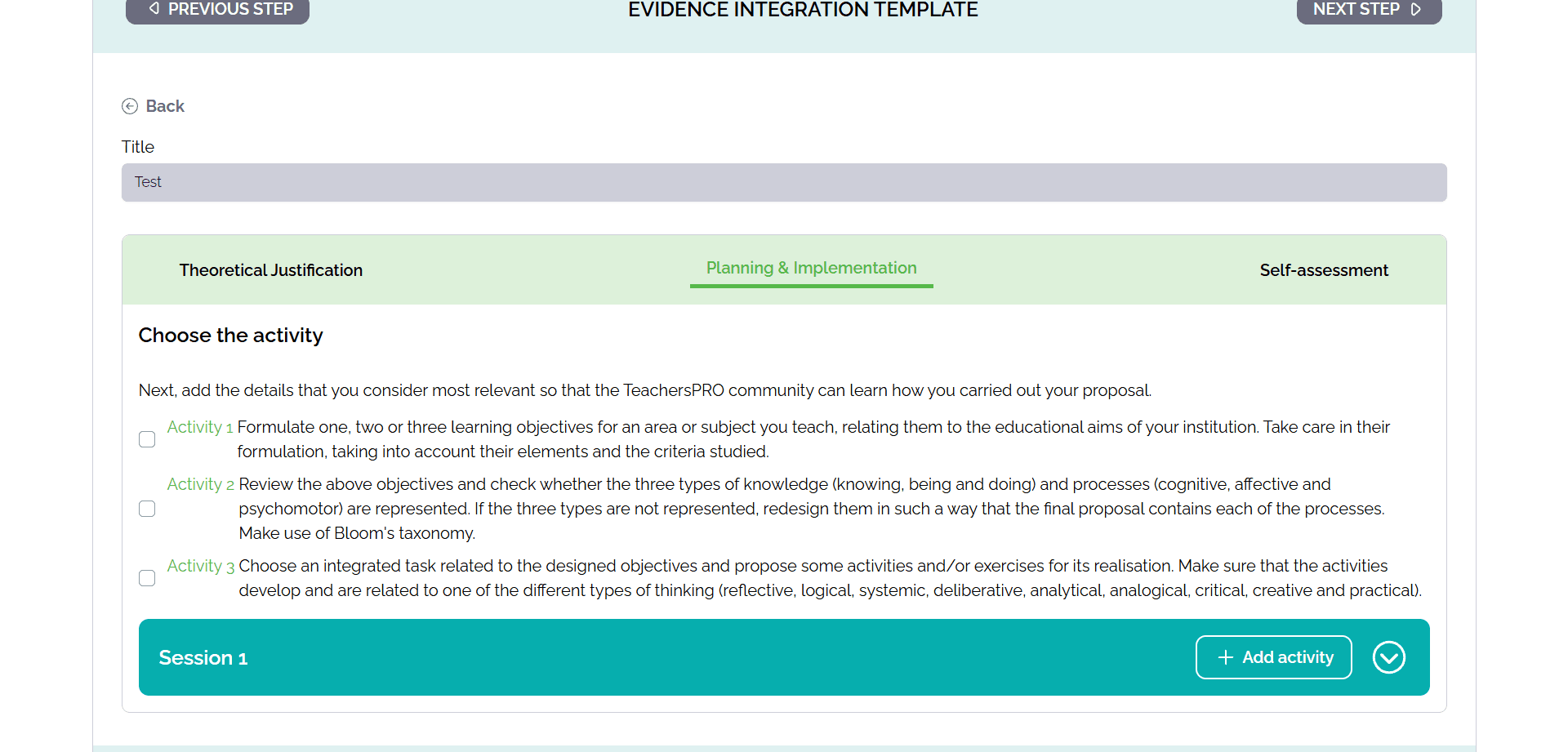Check Activity 2 about Bloom's taxonomy
This screenshot has height=752, width=1568.
tap(147, 508)
